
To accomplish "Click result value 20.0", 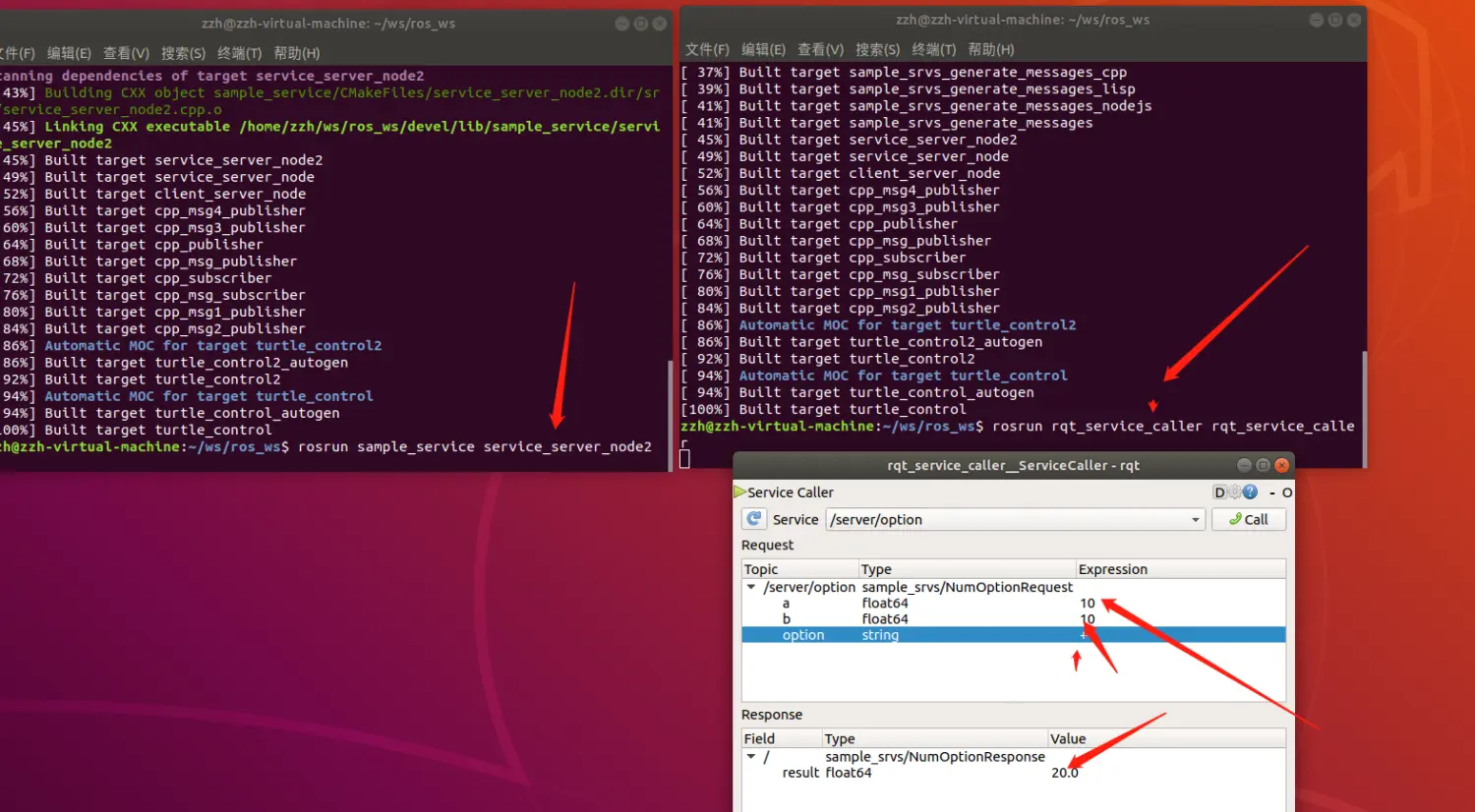I will pos(1065,773).
